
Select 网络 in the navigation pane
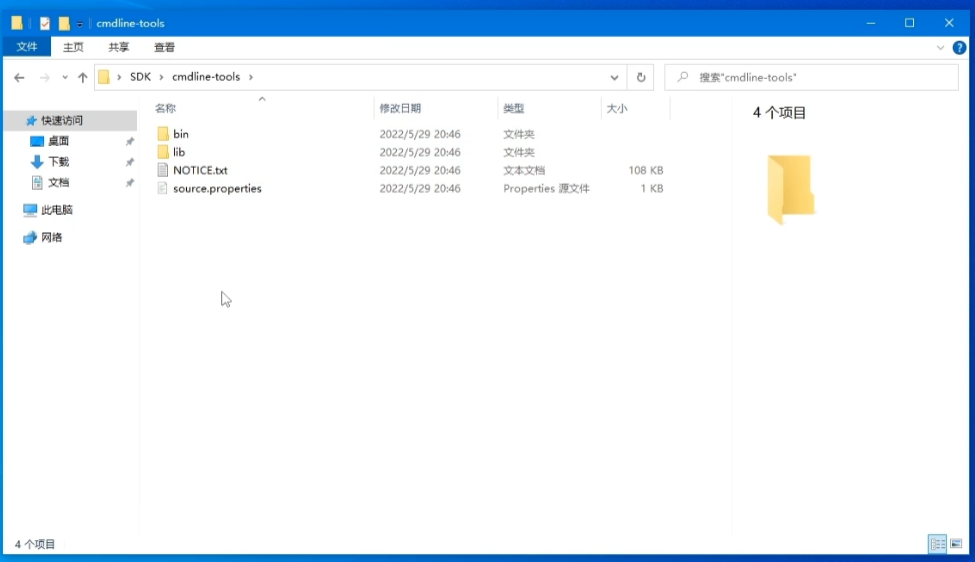click(52, 237)
